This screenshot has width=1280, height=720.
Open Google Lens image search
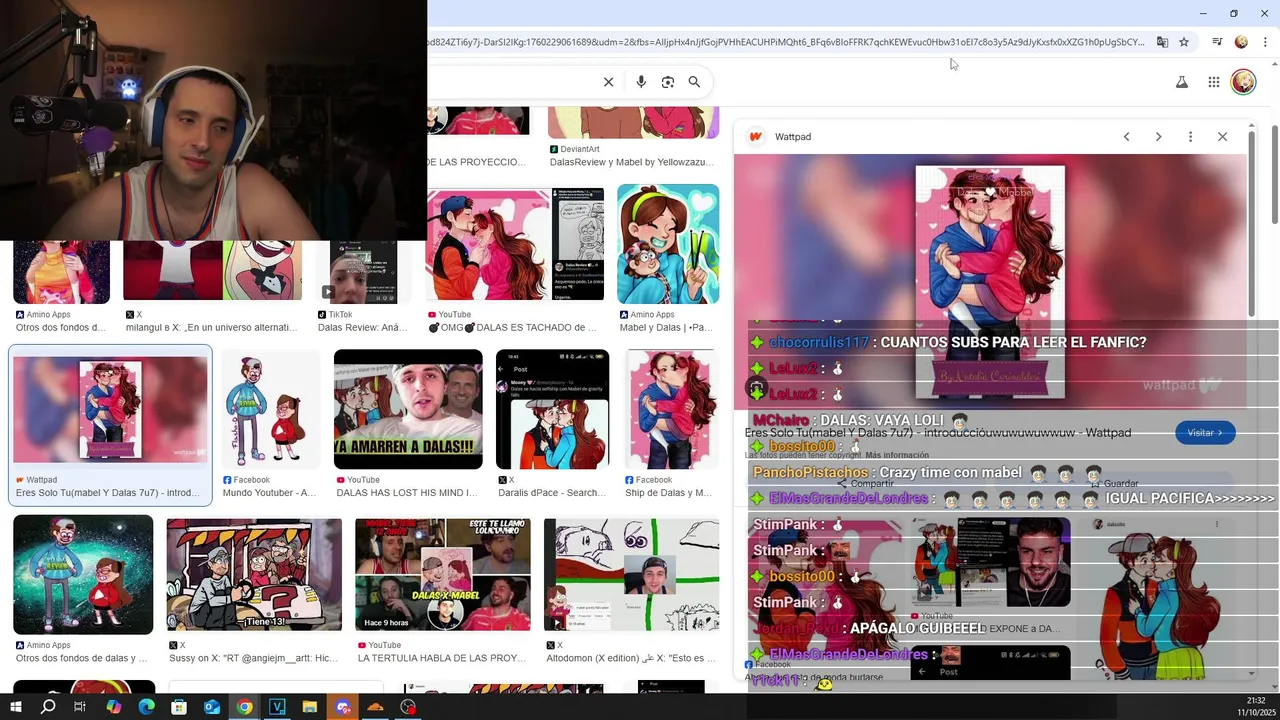tap(668, 82)
